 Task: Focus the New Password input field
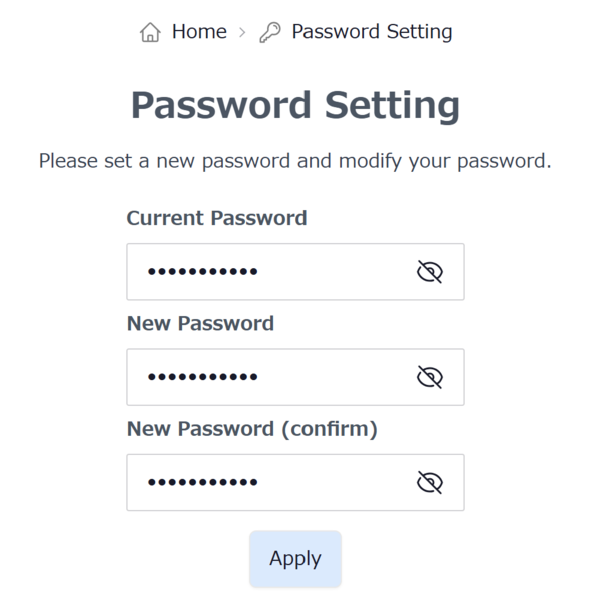pos(330,377)
